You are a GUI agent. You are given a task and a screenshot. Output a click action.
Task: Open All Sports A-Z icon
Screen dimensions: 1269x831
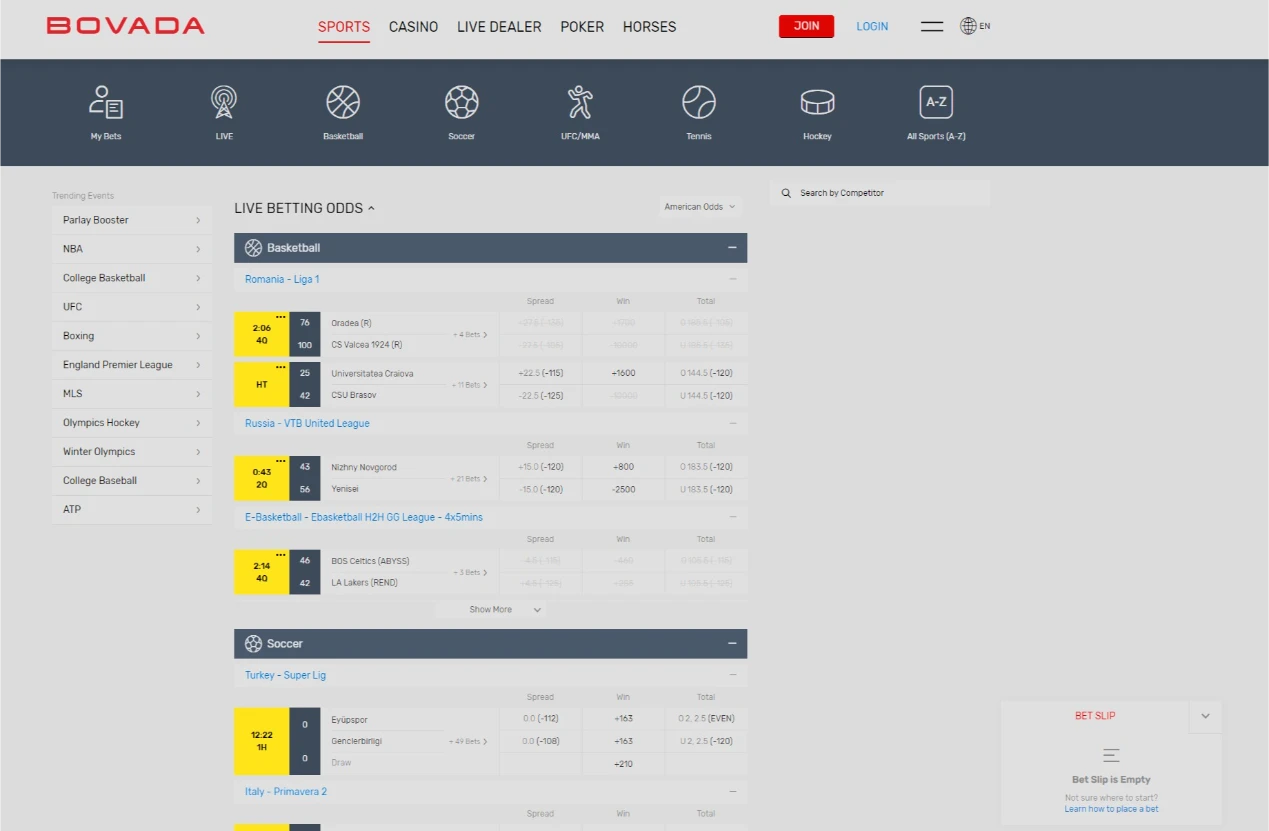(x=935, y=110)
